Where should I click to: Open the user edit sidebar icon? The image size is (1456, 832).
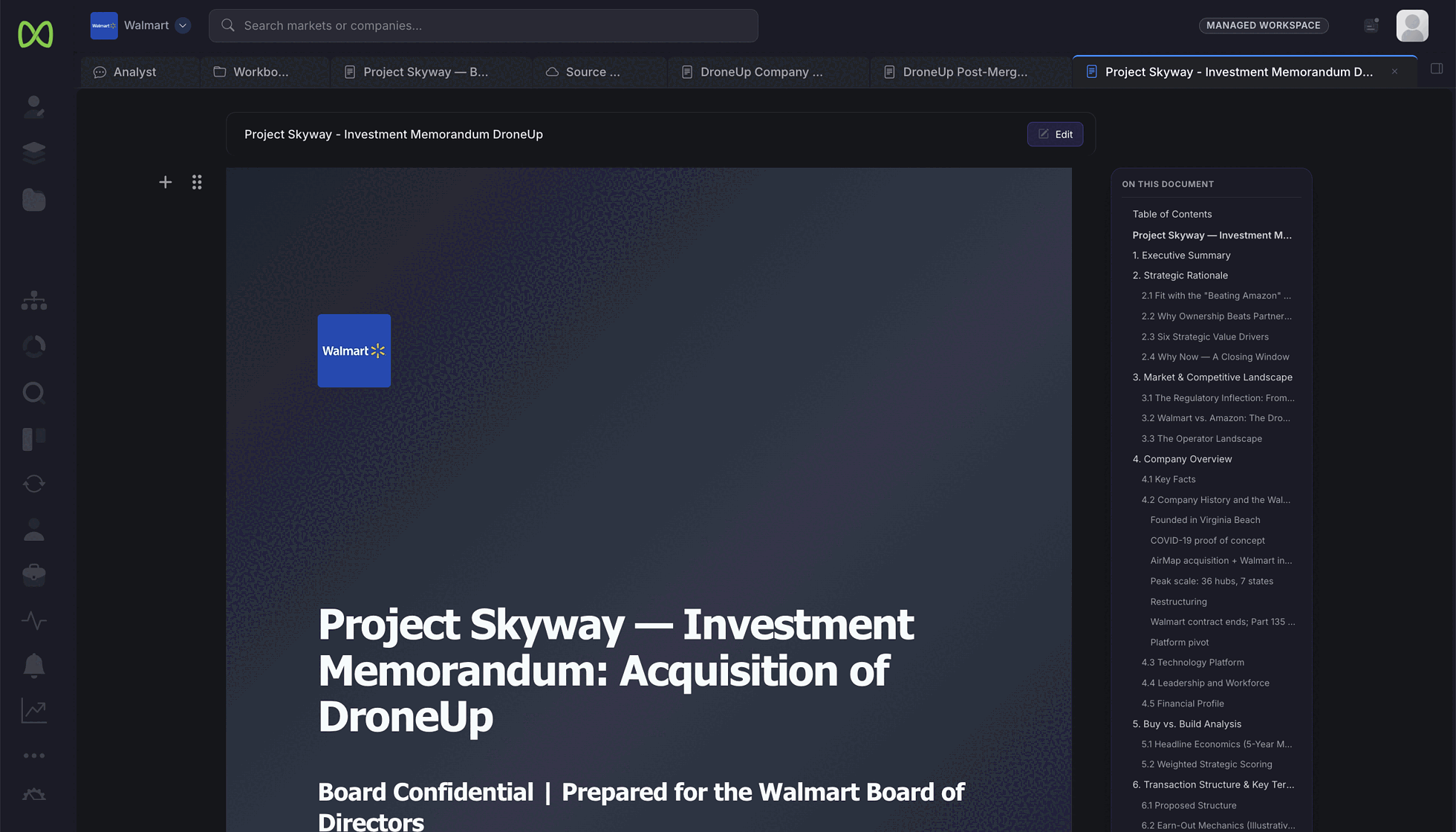pos(33,107)
